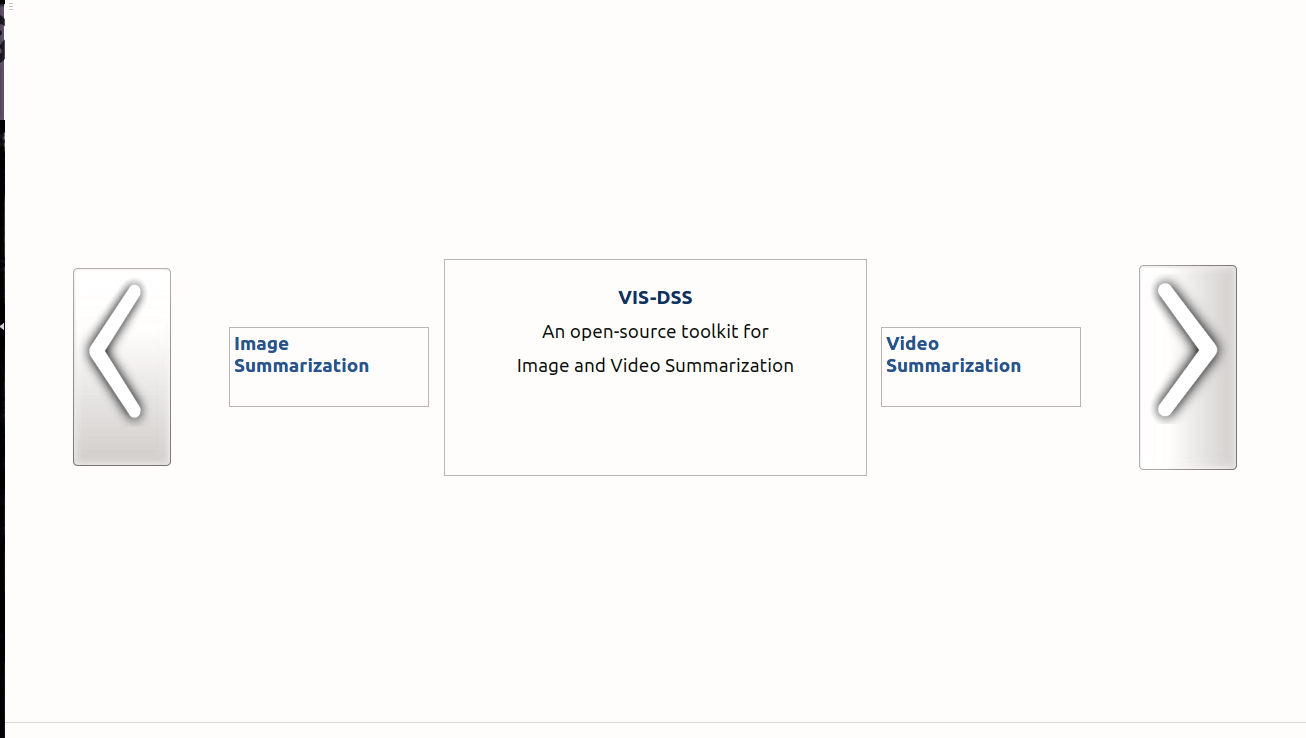1306x738 pixels.
Task: Open the Video Summarization link
Action: point(953,355)
